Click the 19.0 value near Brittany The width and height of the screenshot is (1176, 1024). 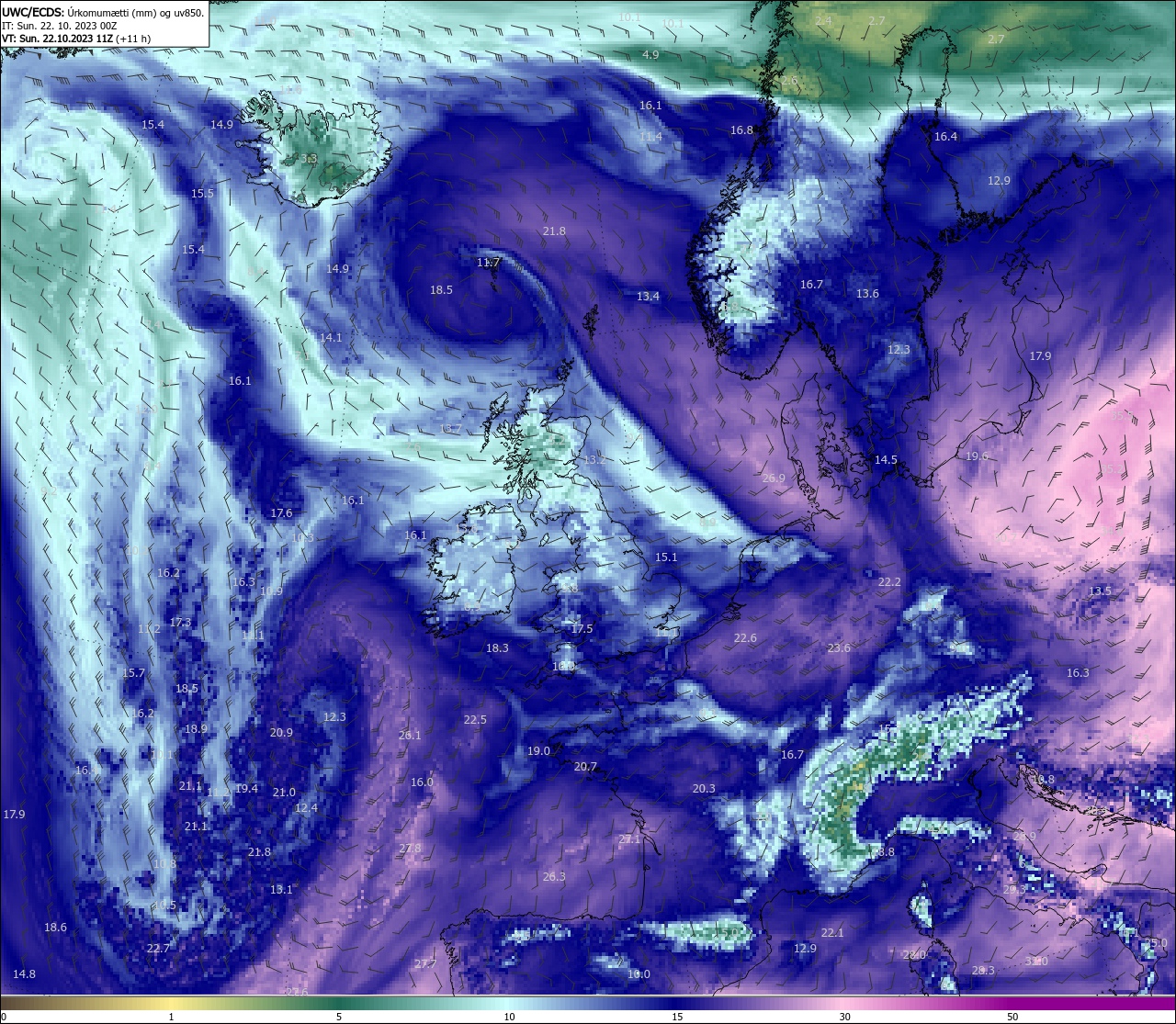pyautogui.click(x=538, y=751)
